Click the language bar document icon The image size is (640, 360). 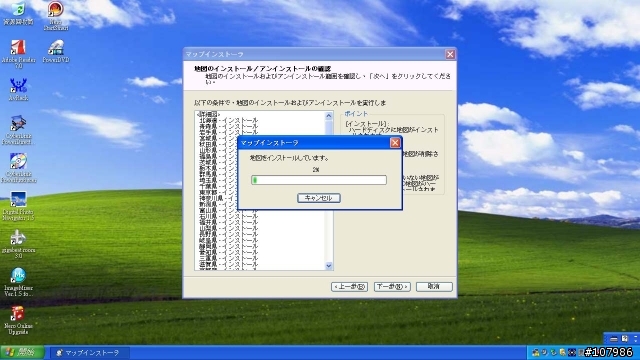pyautogui.click(x=624, y=338)
